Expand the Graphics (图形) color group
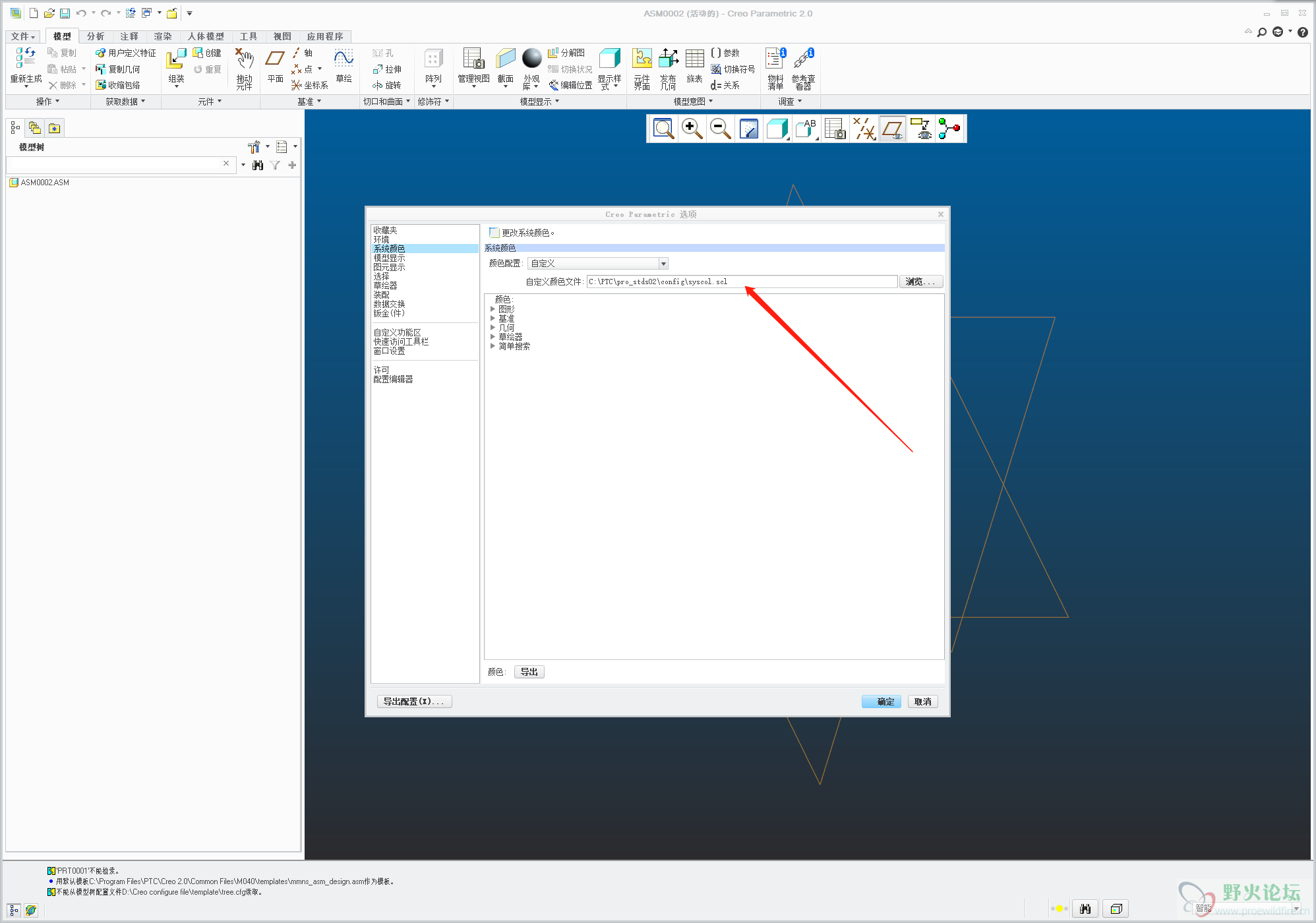 pyautogui.click(x=493, y=309)
